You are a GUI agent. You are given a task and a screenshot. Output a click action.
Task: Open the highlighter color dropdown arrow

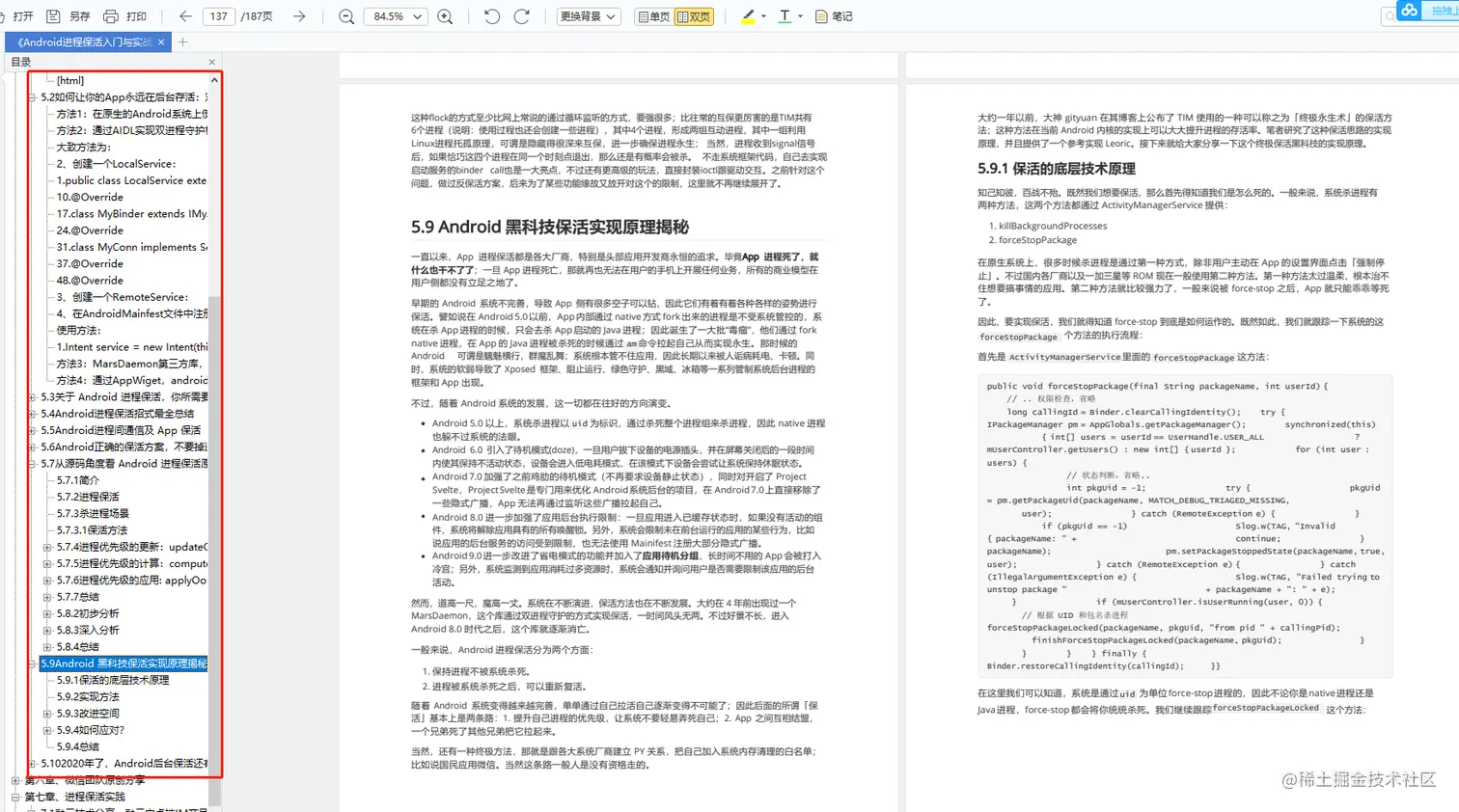[763, 16]
